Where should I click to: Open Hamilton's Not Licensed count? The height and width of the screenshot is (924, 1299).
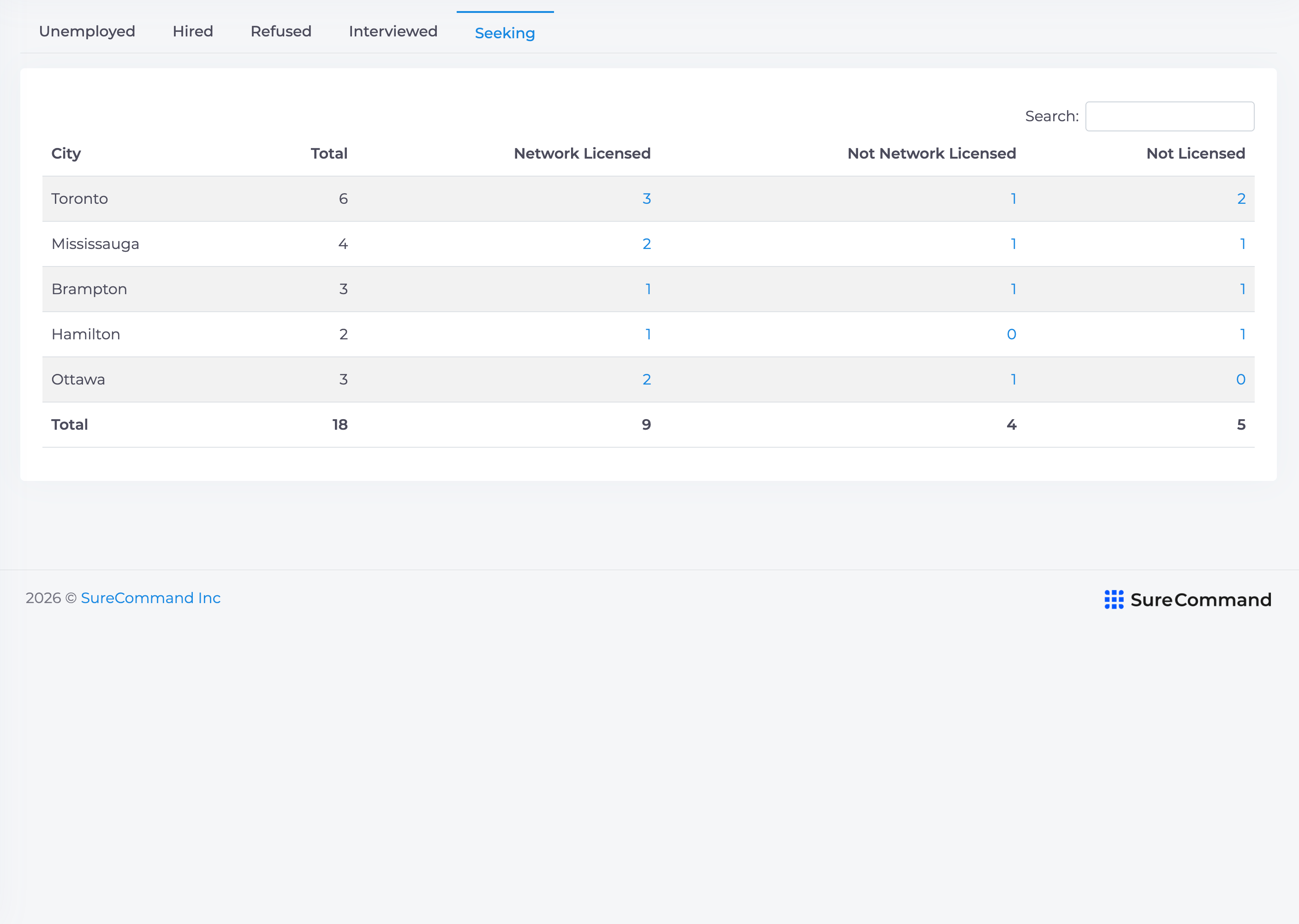tap(1243, 335)
